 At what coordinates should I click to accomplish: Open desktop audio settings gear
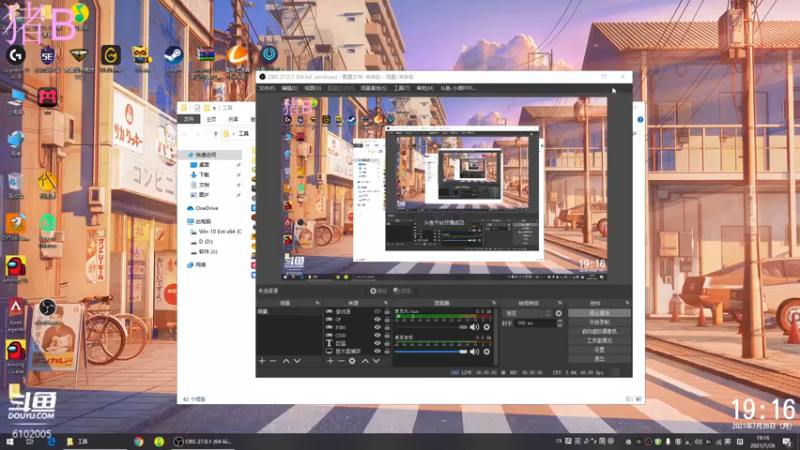point(487,352)
